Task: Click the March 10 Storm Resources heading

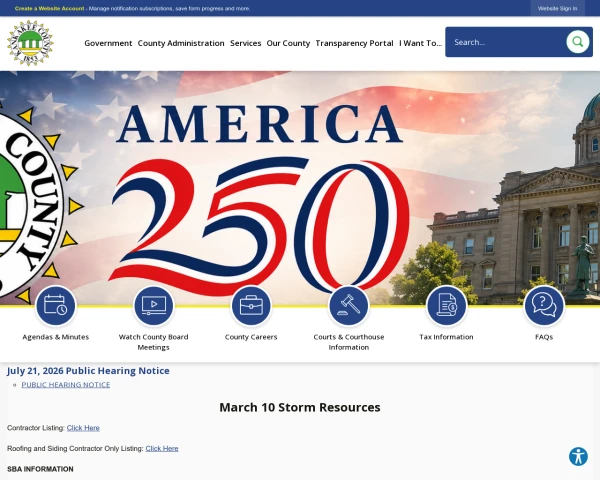Action: point(300,407)
